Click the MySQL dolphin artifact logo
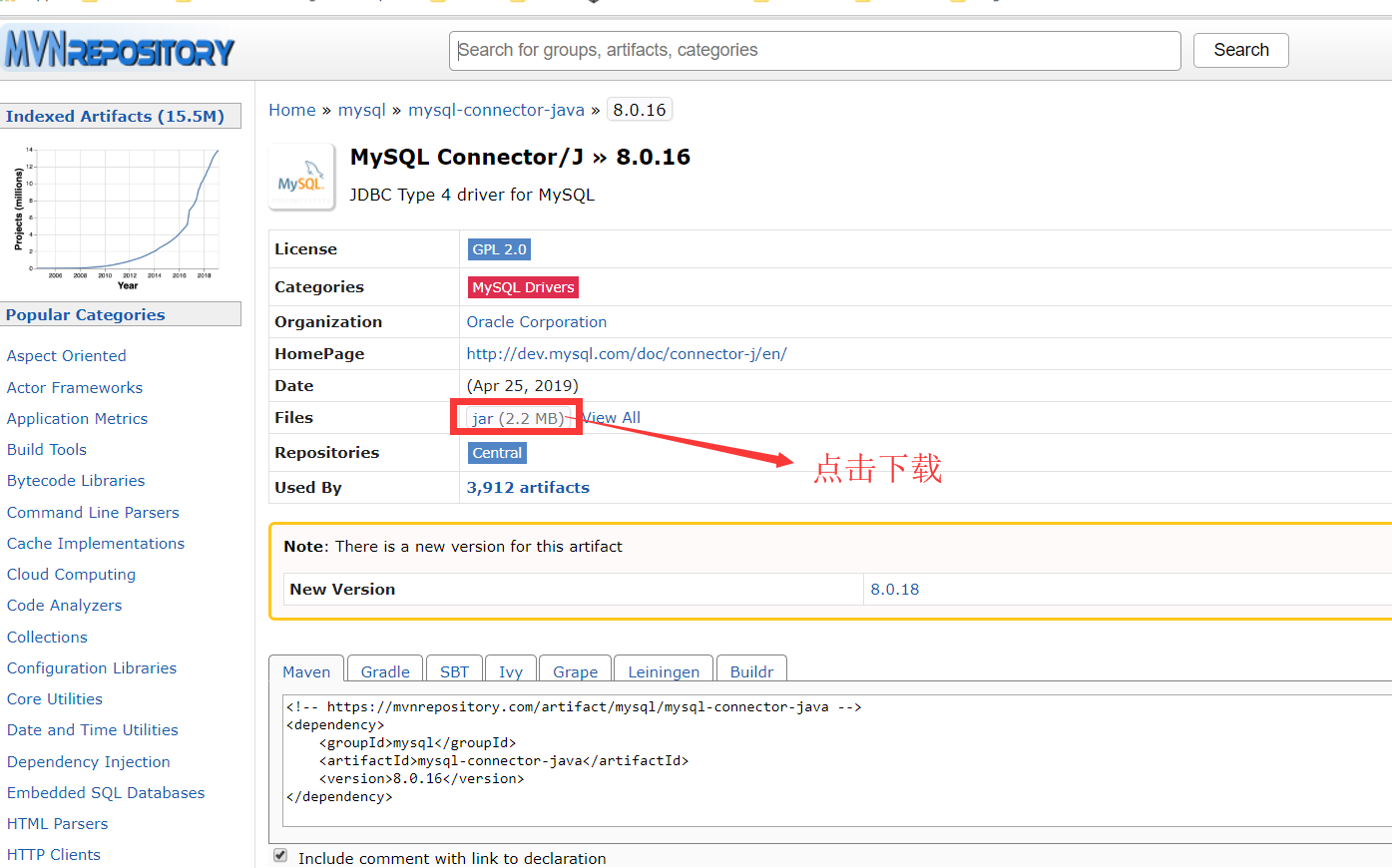Viewport: 1392px width, 868px height. pos(301,177)
